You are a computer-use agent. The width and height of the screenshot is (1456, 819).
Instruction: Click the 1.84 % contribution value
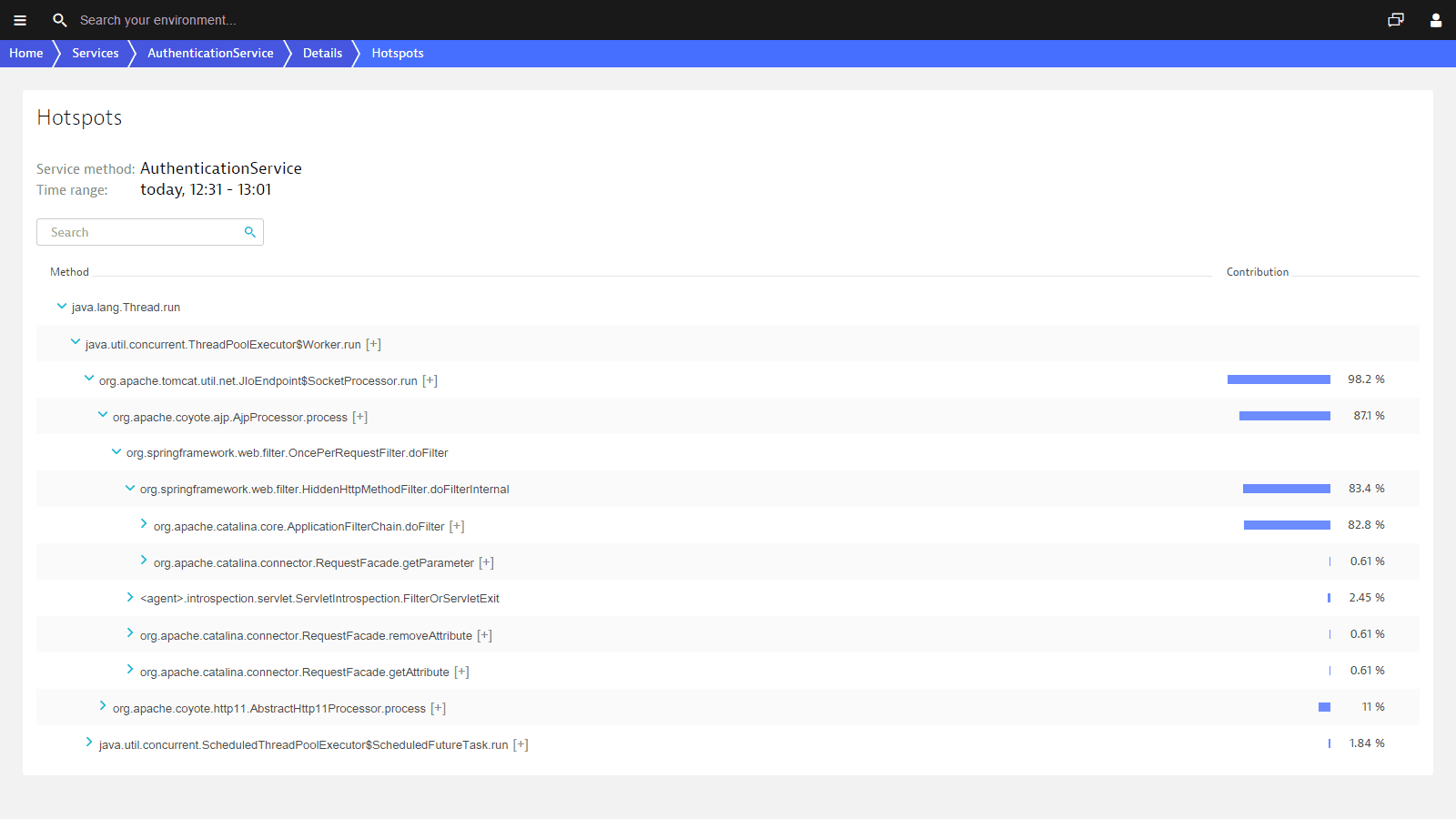tap(1367, 743)
